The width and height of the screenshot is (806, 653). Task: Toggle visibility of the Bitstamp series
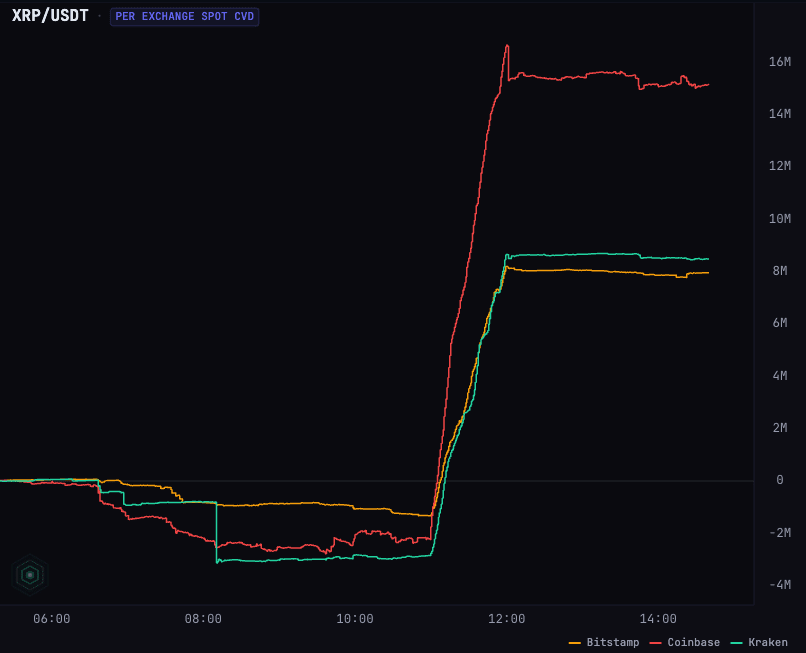pyautogui.click(x=612, y=642)
